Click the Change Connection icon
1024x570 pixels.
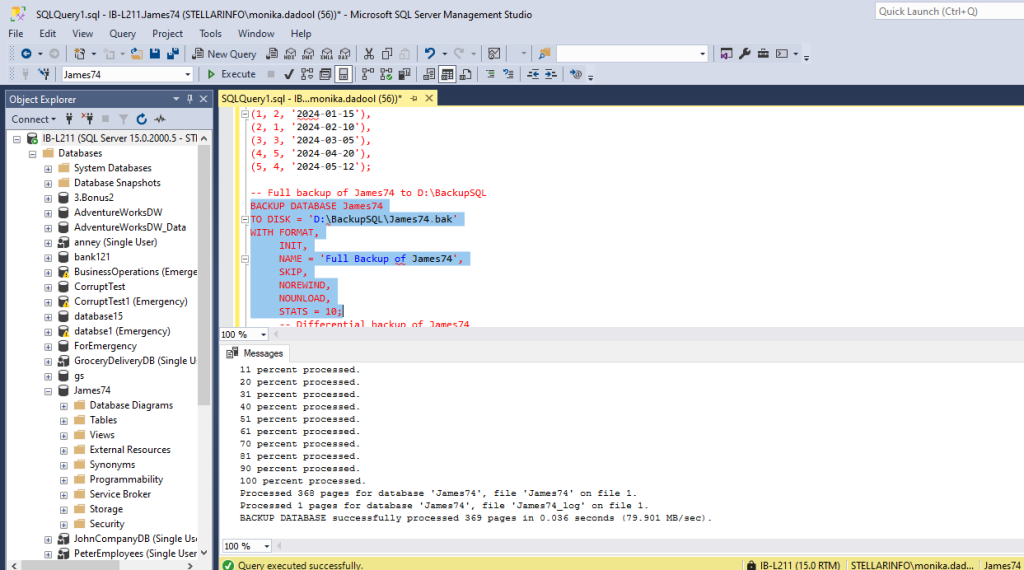tap(44, 74)
